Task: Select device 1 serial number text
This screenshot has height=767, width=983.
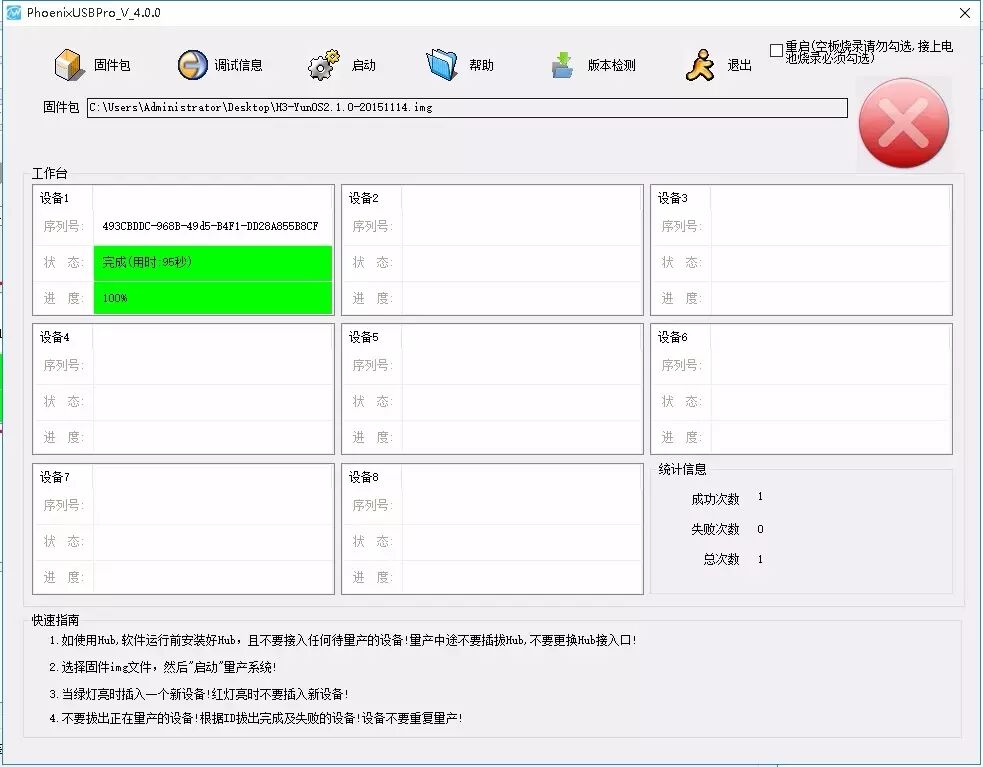Action: [210, 226]
